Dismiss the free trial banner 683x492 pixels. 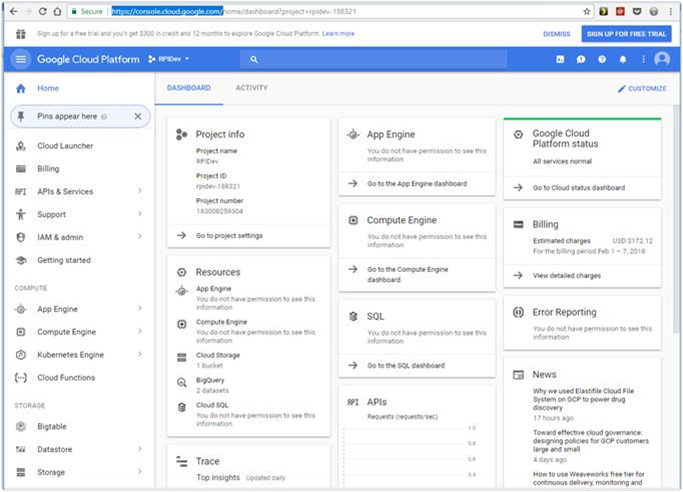pos(556,33)
